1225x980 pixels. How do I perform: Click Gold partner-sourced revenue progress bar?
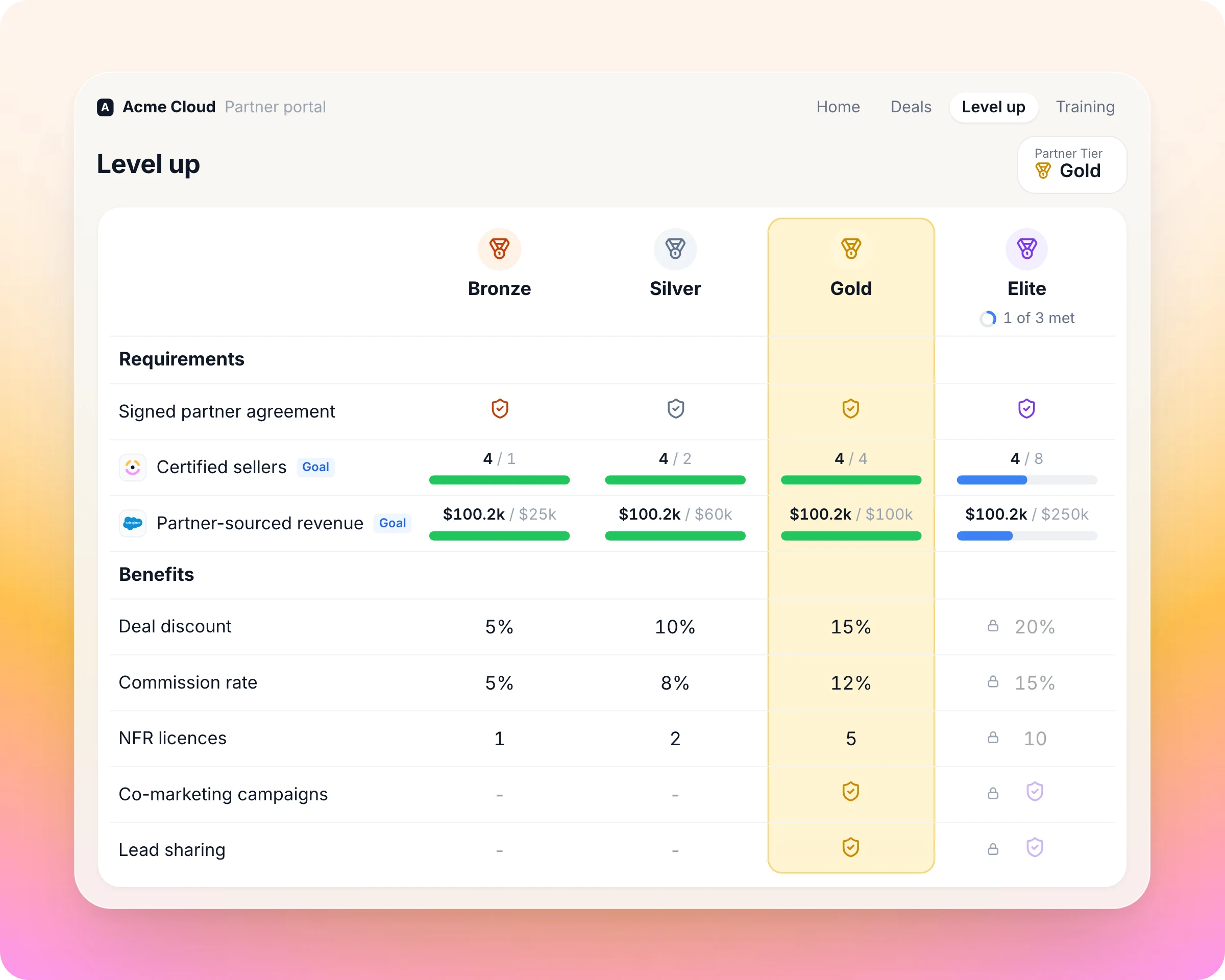coord(851,536)
